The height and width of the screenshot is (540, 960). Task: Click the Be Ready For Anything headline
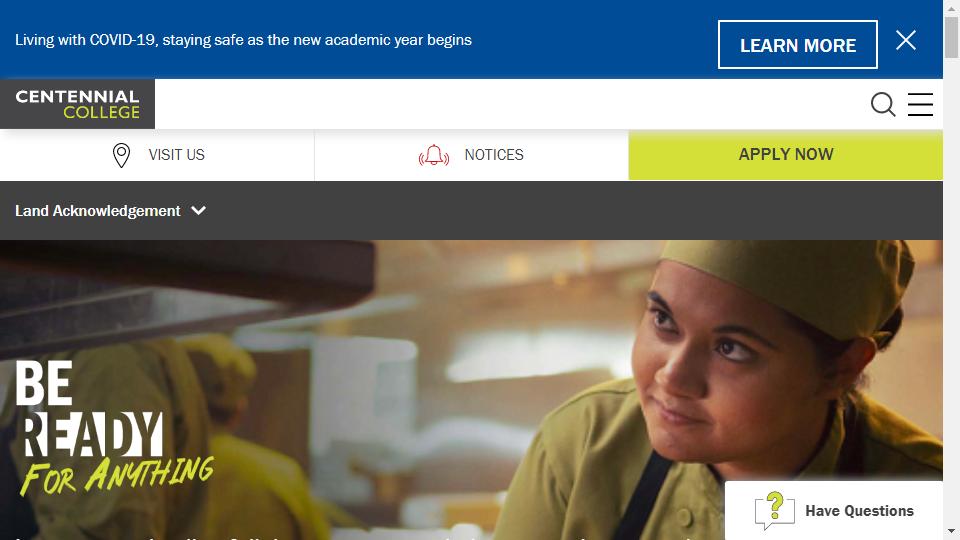click(114, 427)
